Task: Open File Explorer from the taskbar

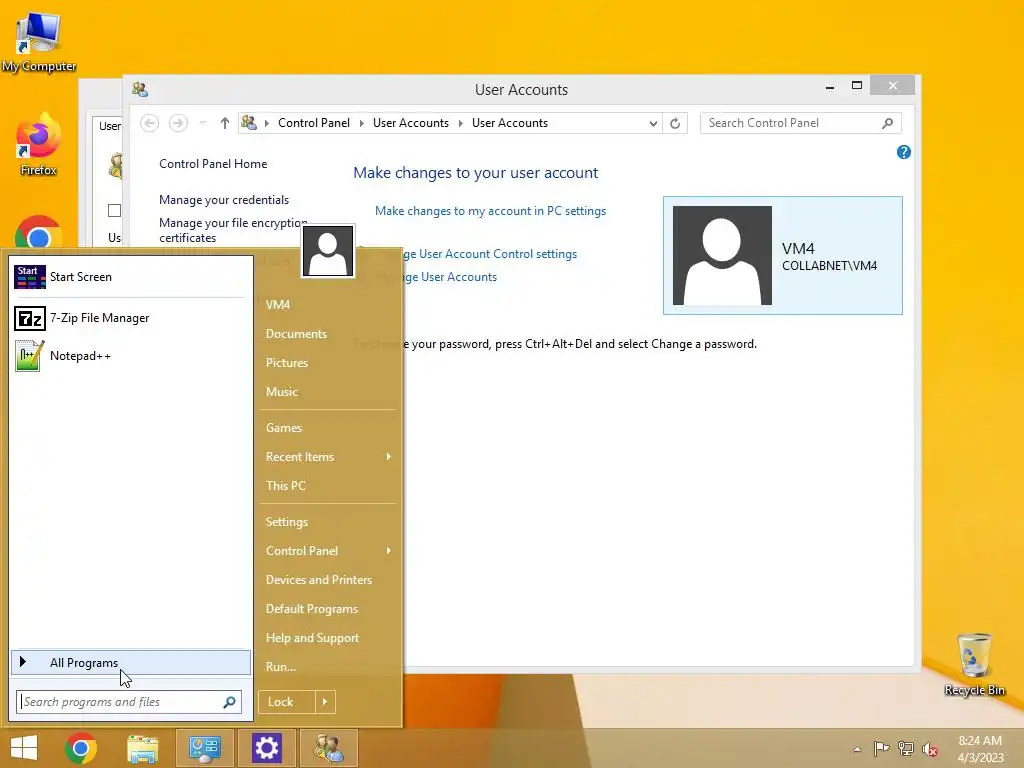Action: click(x=142, y=748)
